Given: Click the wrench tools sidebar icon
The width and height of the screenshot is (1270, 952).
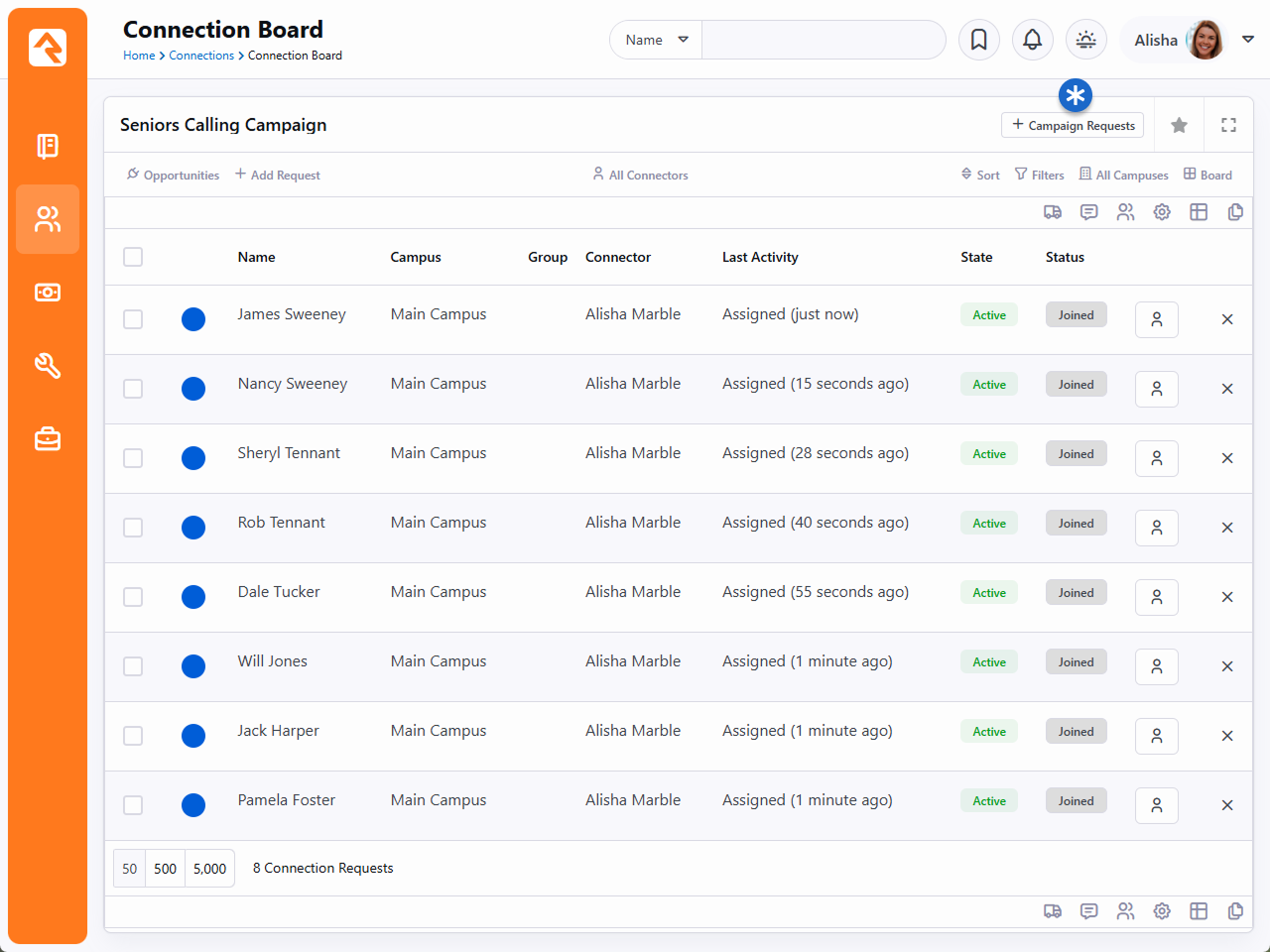Looking at the screenshot, I should pyautogui.click(x=48, y=366).
